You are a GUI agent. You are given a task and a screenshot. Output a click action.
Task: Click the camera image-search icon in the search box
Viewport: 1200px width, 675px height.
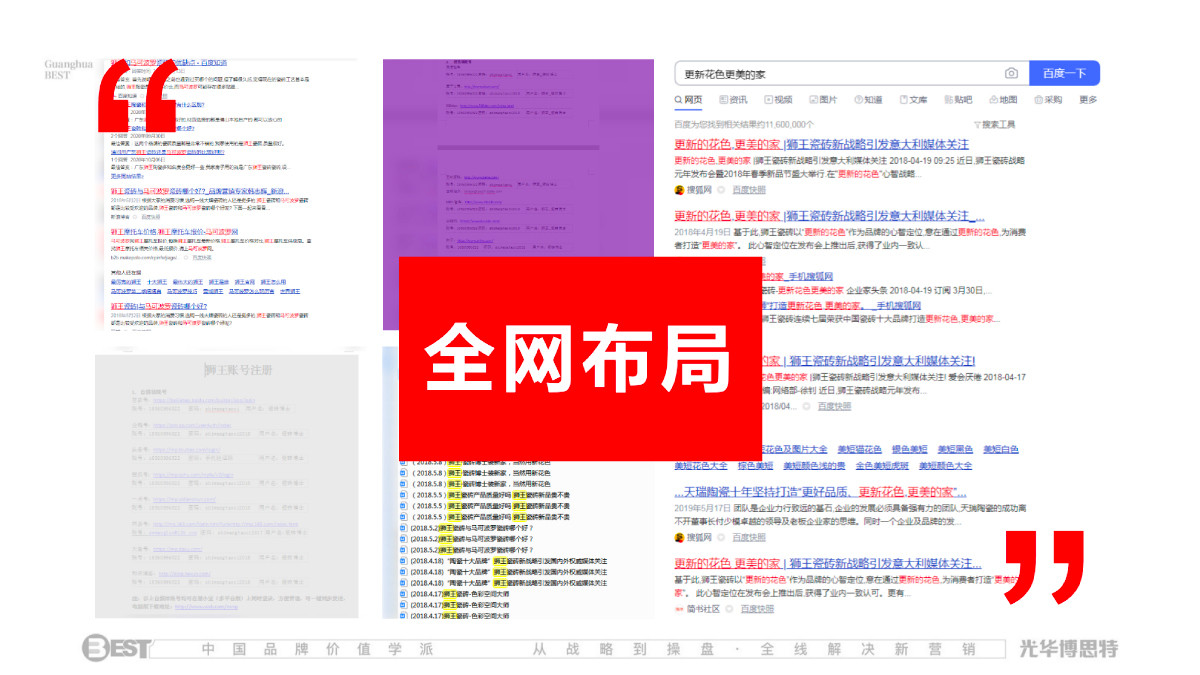pyautogui.click(x=1012, y=73)
